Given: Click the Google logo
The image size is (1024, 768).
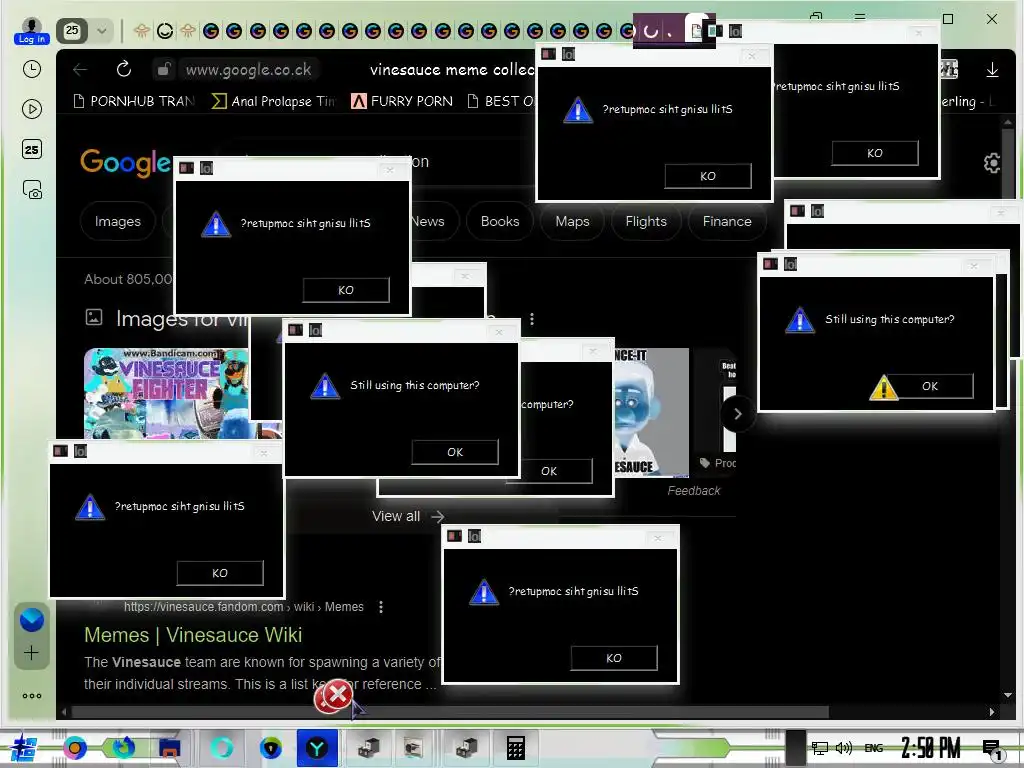Looking at the screenshot, I should (x=125, y=162).
